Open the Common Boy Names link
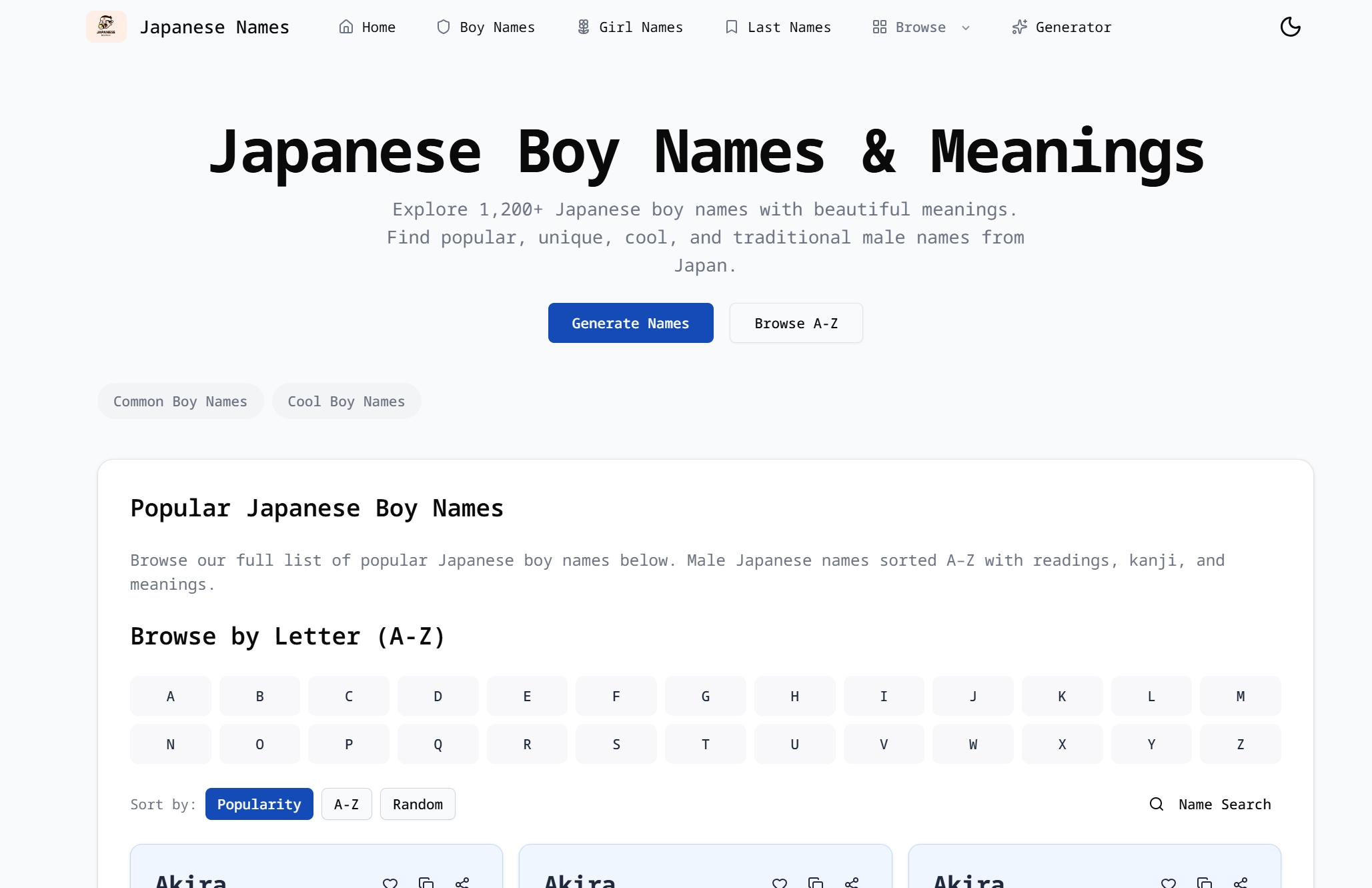 (180, 401)
